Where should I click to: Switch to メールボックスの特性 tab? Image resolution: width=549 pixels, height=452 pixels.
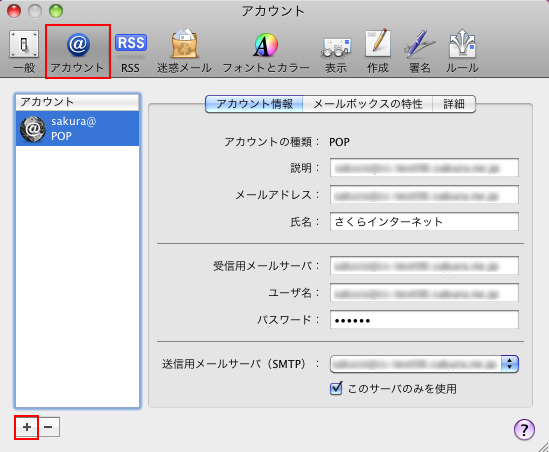[368, 104]
